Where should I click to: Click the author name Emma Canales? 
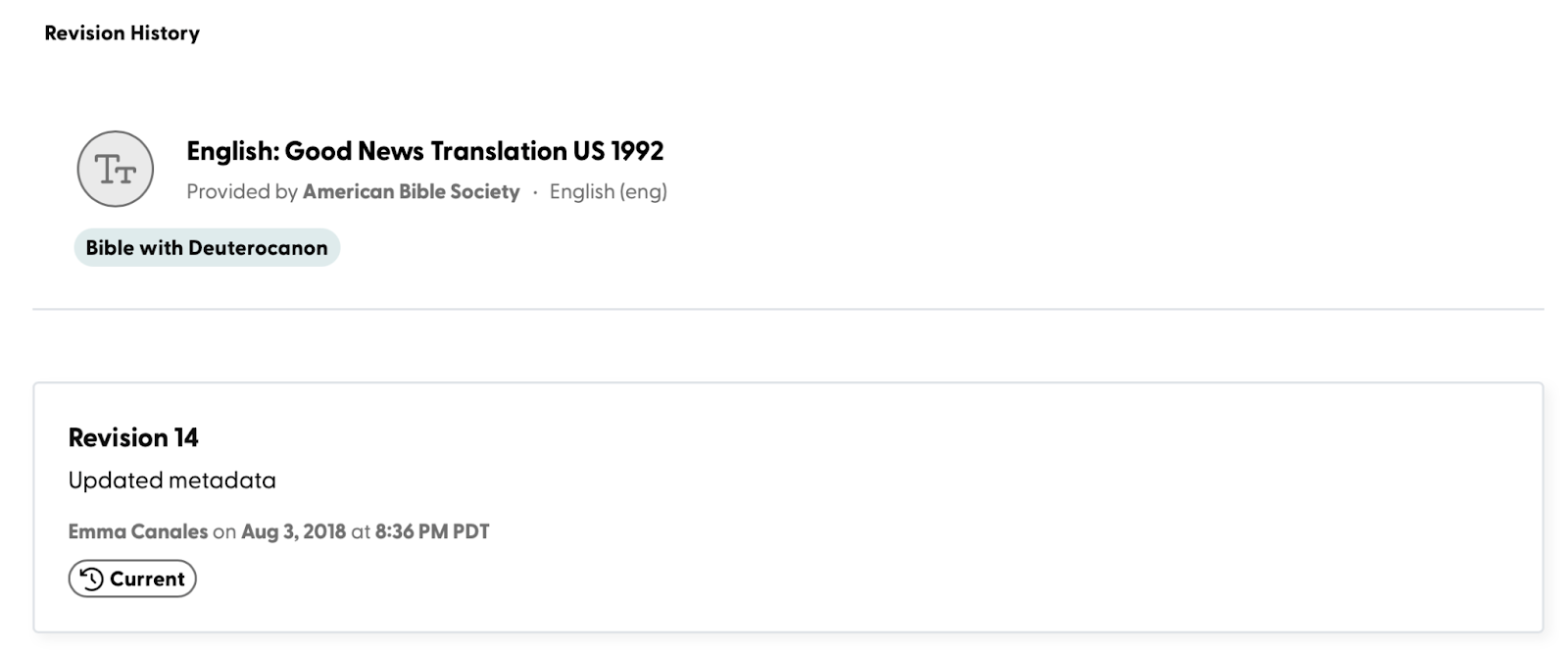click(137, 531)
